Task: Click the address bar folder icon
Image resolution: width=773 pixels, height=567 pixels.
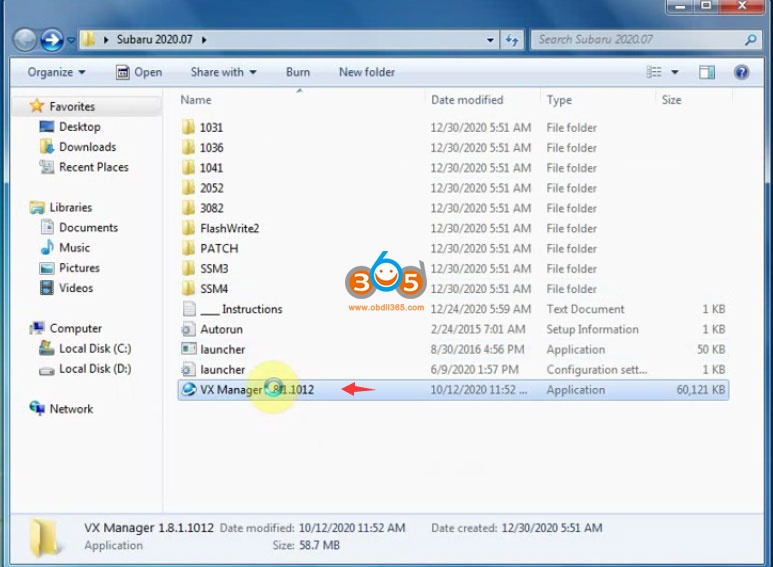Action: (88, 39)
